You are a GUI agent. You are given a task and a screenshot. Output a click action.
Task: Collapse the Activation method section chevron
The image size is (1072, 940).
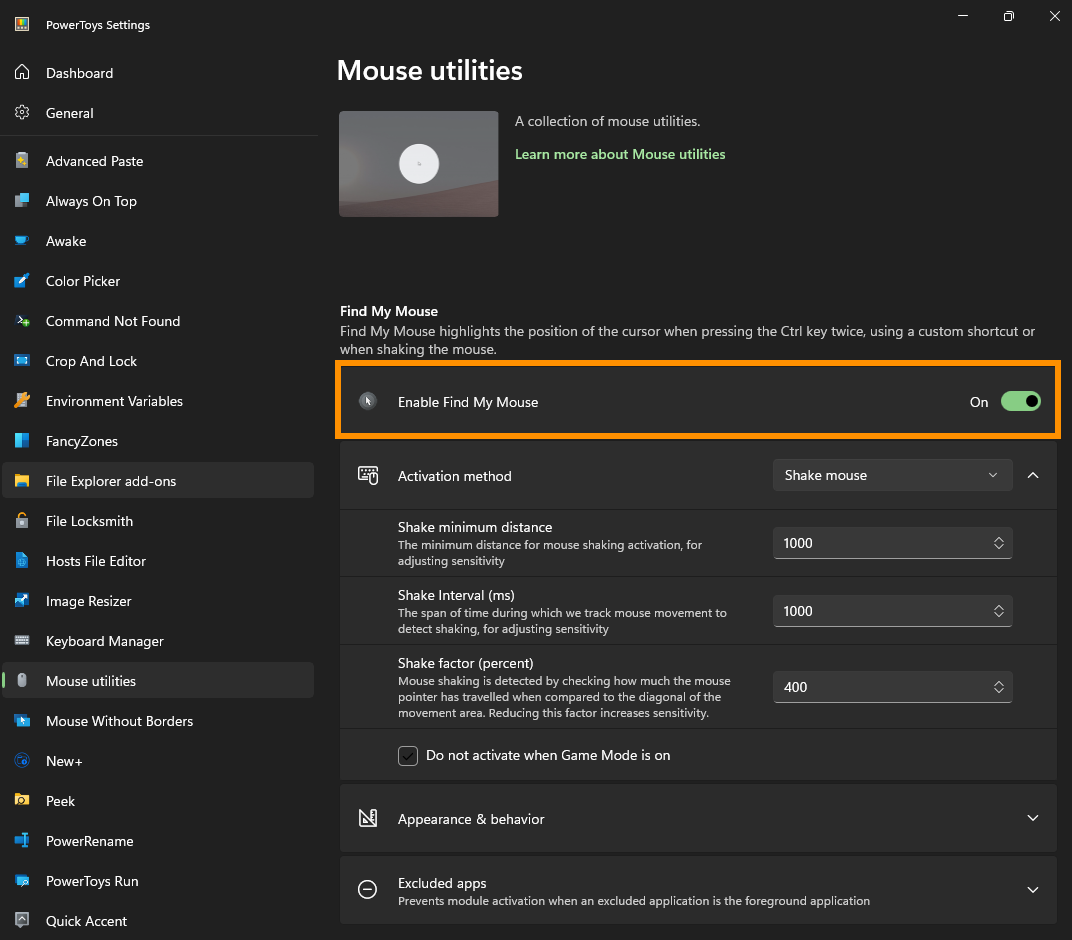click(1032, 475)
